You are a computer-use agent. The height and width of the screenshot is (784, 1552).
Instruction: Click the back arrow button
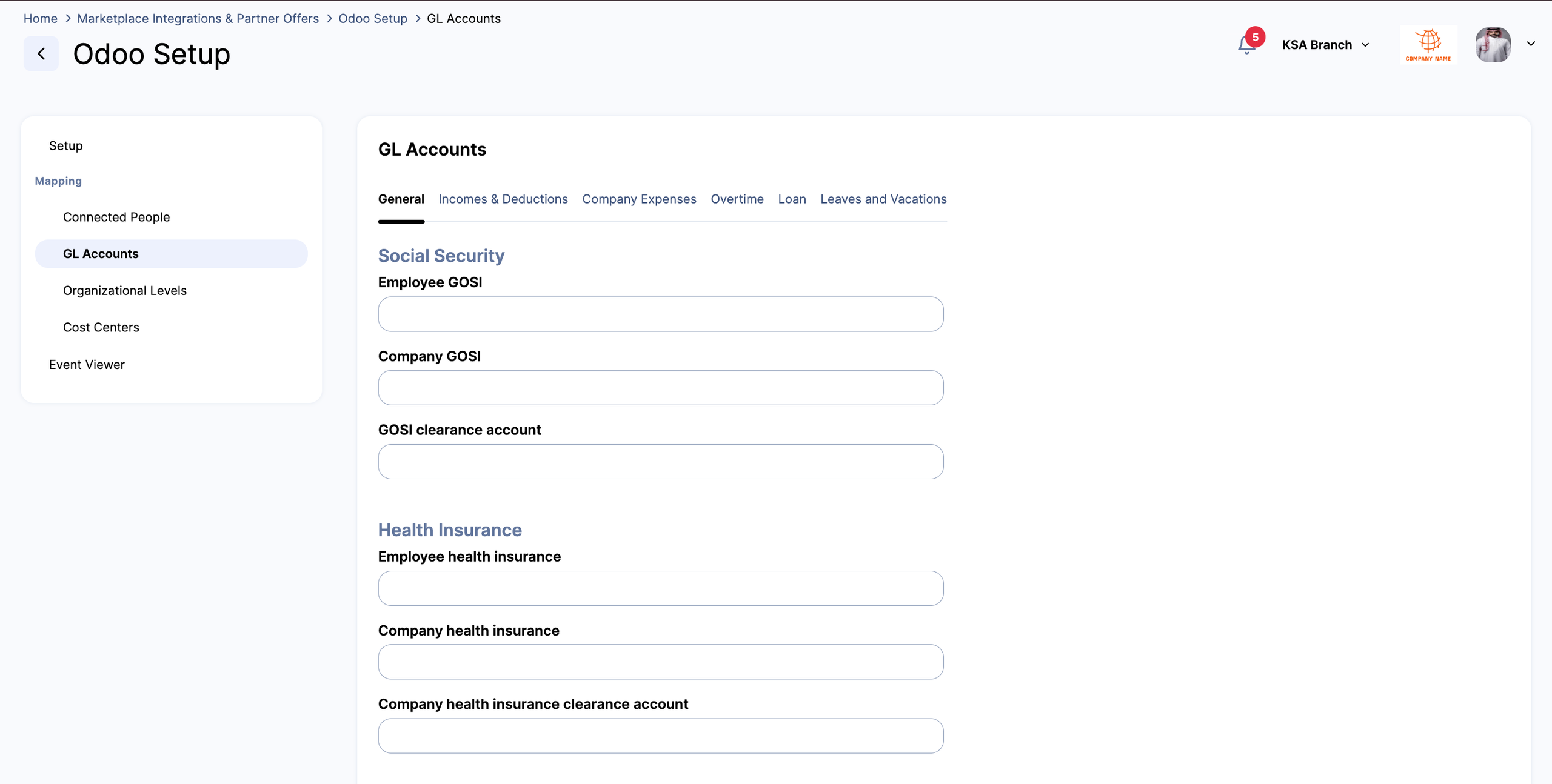coord(41,54)
